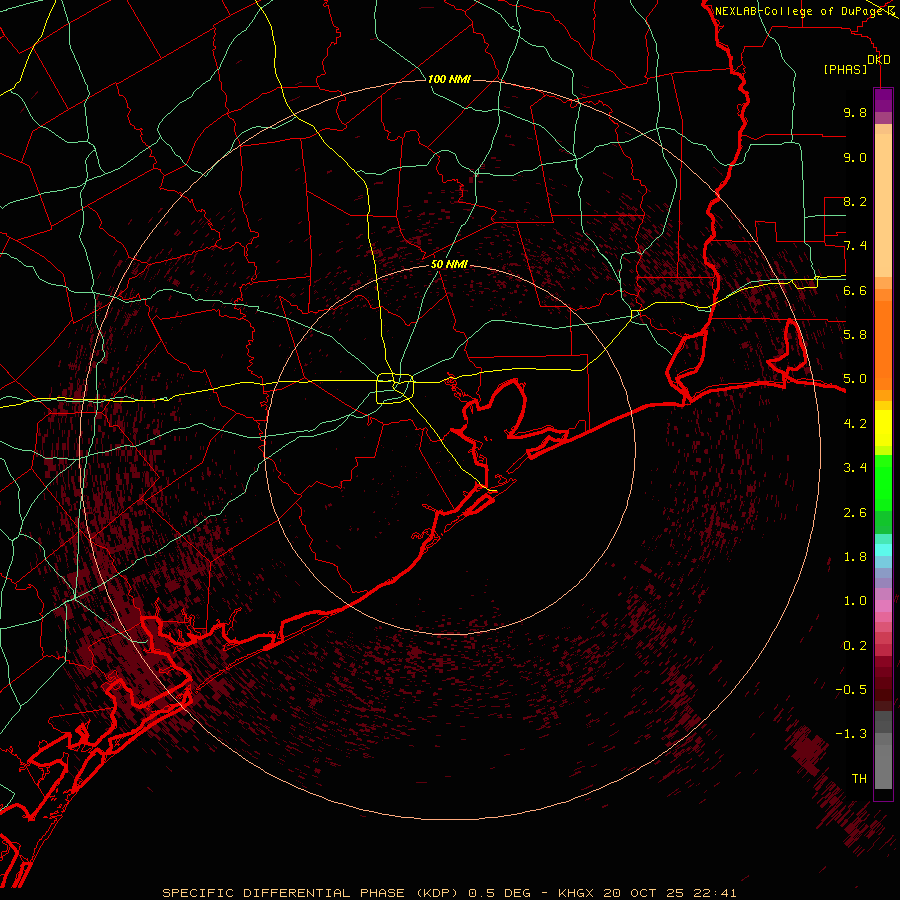Image resolution: width=900 pixels, height=900 pixels.
Task: Click the 100 NMI range ring label
Action: (x=449, y=79)
